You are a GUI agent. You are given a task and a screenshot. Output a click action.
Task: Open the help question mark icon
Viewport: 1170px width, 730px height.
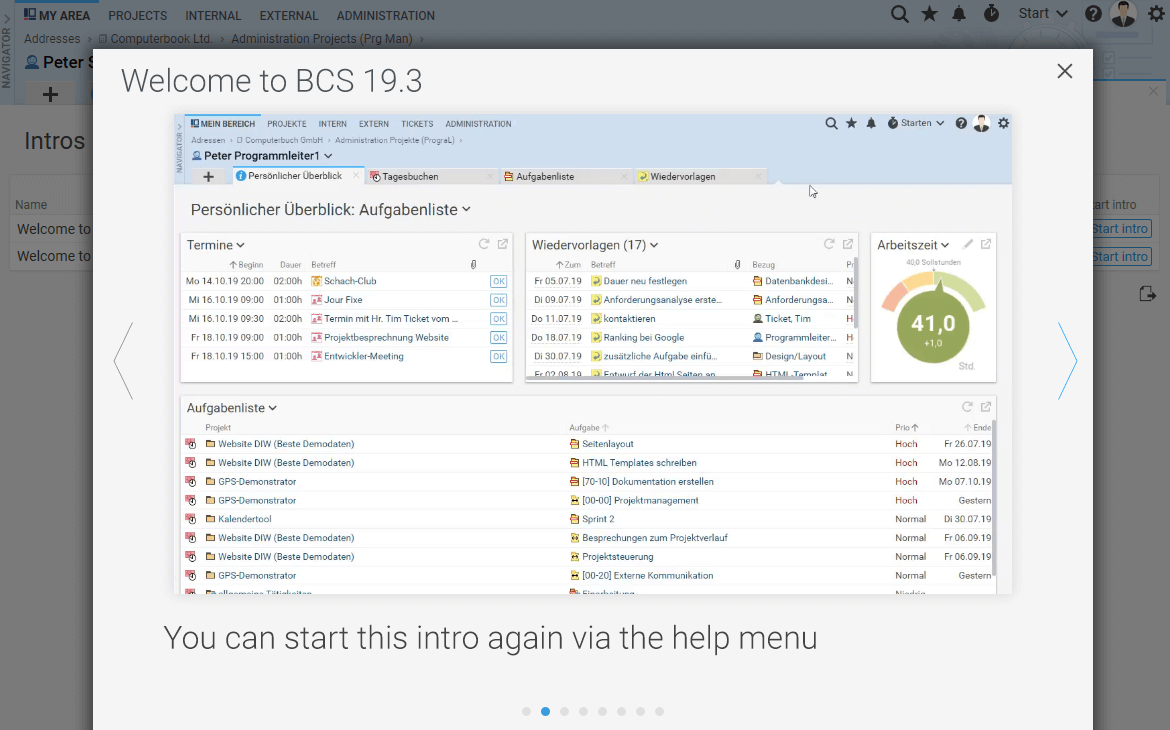pyautogui.click(x=1093, y=14)
